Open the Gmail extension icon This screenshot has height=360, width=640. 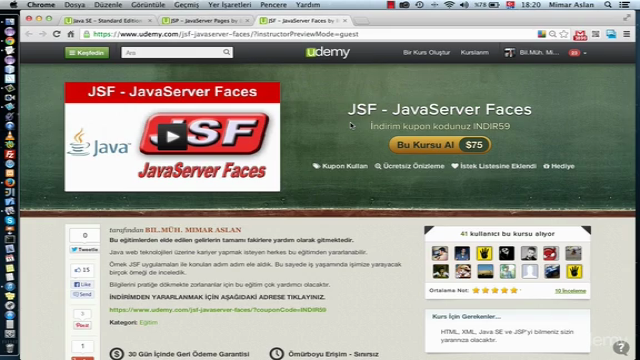click(580, 35)
